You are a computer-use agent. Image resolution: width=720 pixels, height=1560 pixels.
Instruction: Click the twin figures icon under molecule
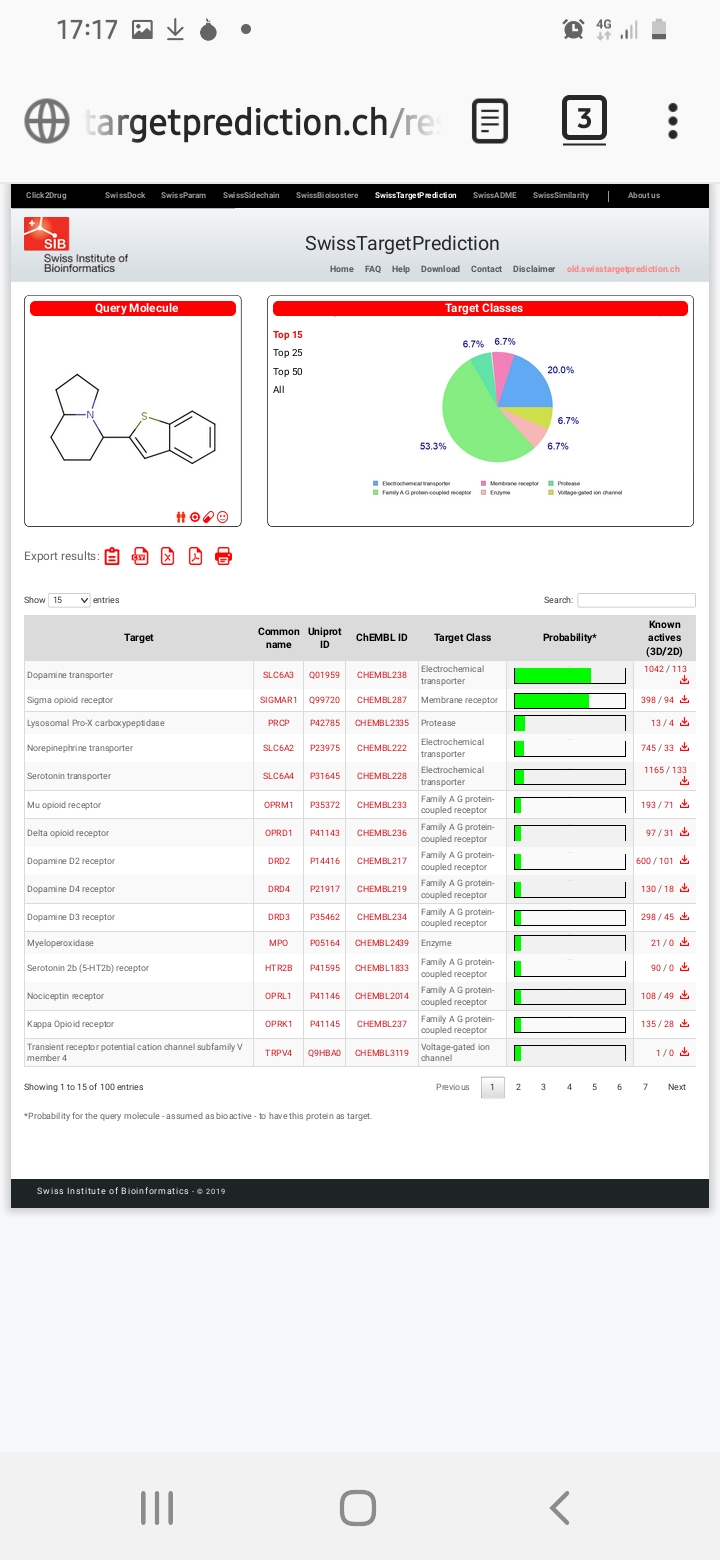(x=181, y=517)
